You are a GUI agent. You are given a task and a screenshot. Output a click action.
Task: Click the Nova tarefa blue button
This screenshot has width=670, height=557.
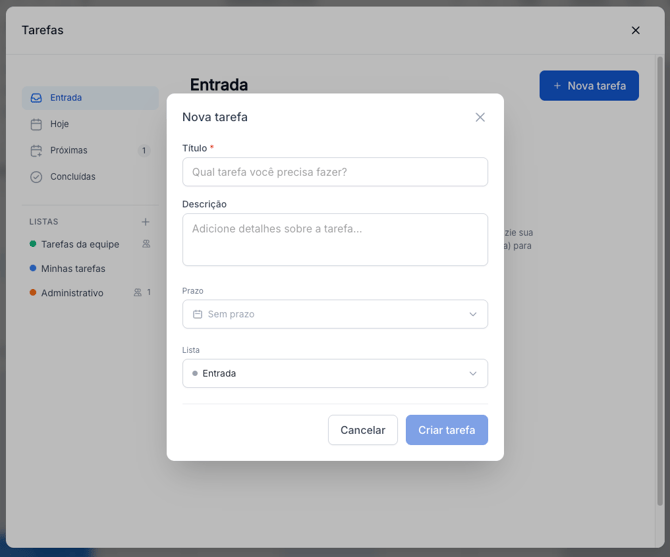(x=588, y=86)
